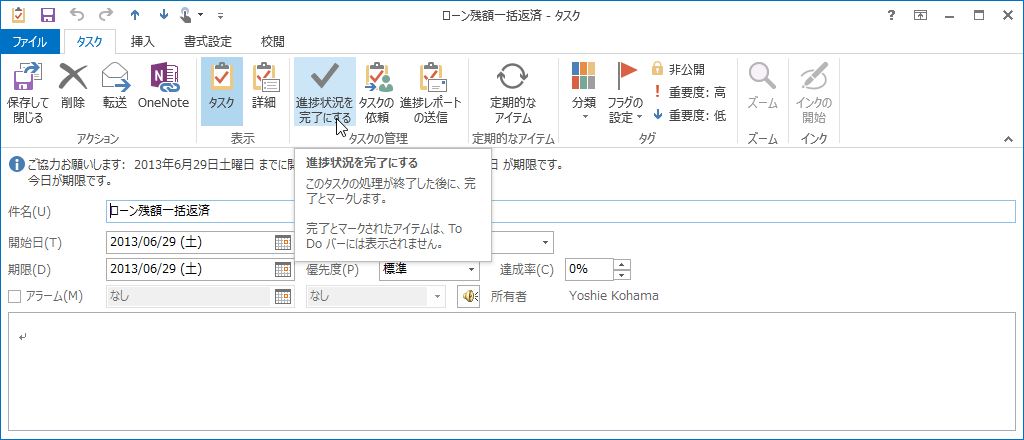Viewport: 1024px width, 440px height.
Task: Switch to the 校閲 tab
Action: (x=272, y=42)
